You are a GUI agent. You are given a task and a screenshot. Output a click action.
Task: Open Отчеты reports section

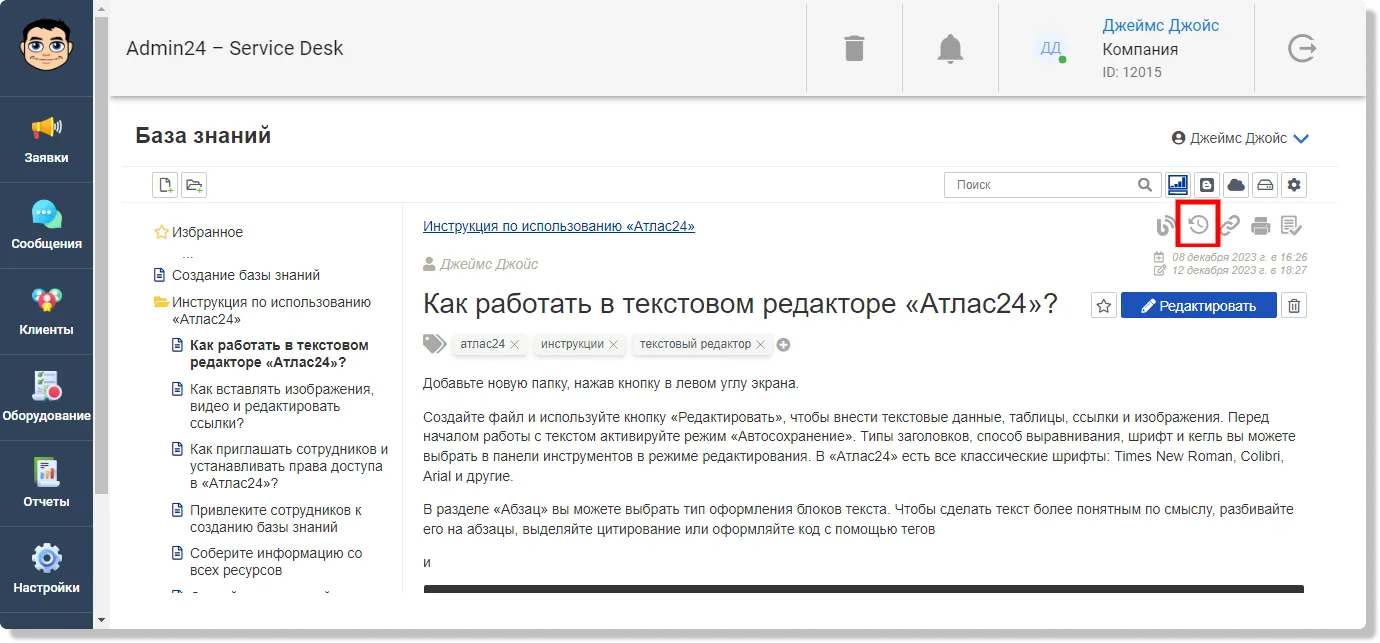[x=47, y=483]
